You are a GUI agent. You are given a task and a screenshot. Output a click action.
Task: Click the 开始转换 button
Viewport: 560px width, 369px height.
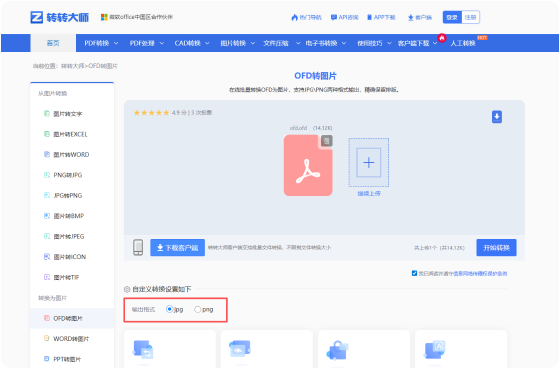click(x=496, y=248)
